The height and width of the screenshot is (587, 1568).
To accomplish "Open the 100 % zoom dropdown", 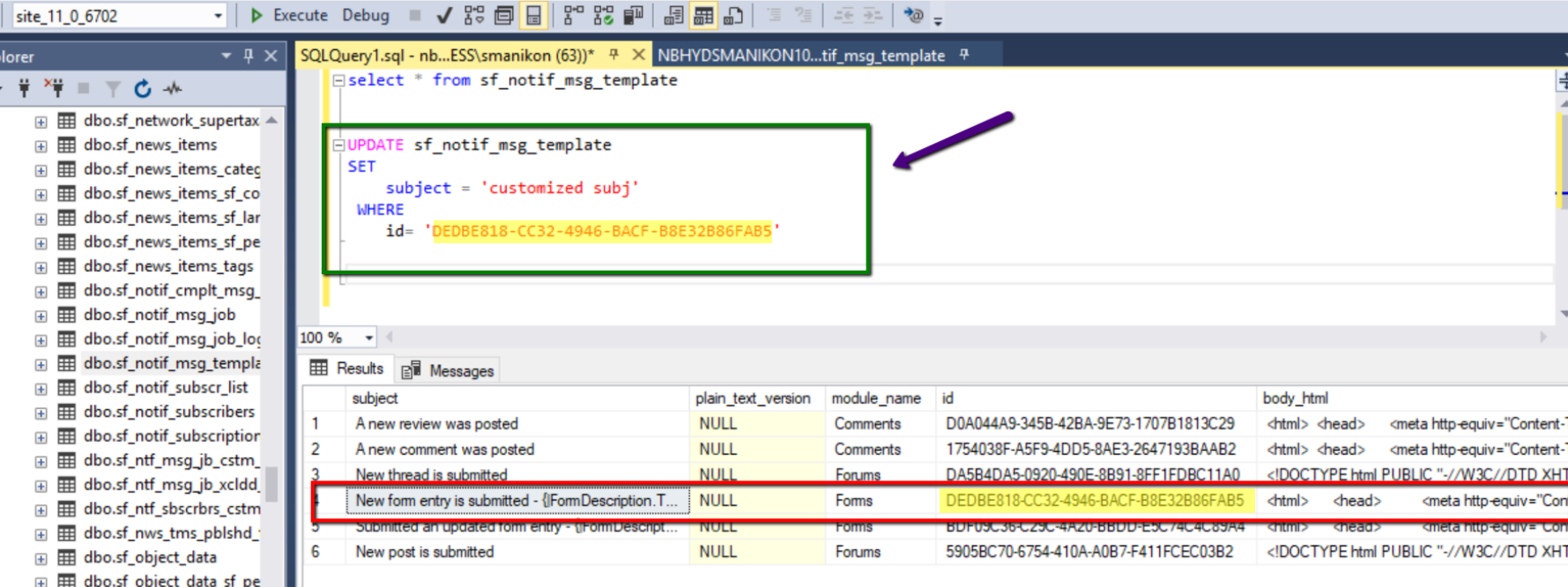I will coord(369,338).
